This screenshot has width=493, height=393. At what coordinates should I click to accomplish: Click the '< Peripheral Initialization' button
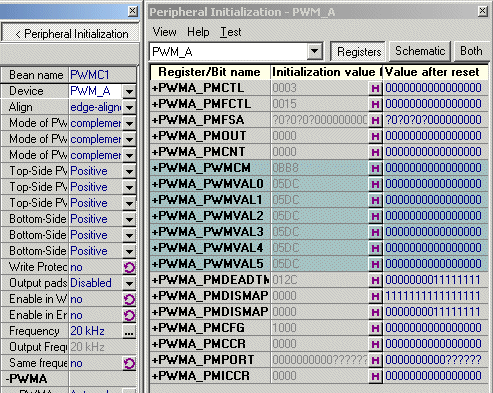(70, 33)
